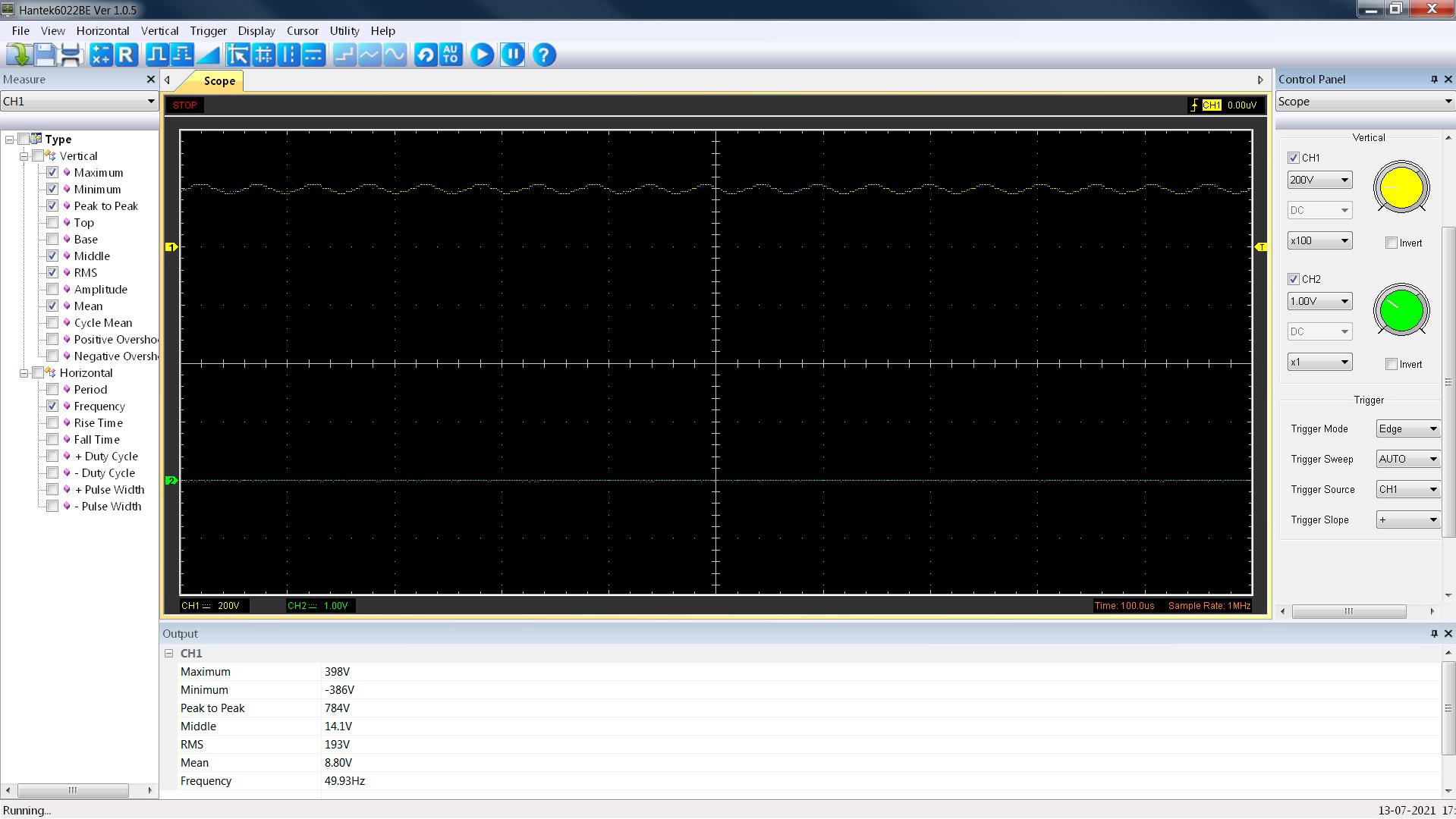
Task: Enable the Period measurement checkbox
Action: click(x=52, y=390)
